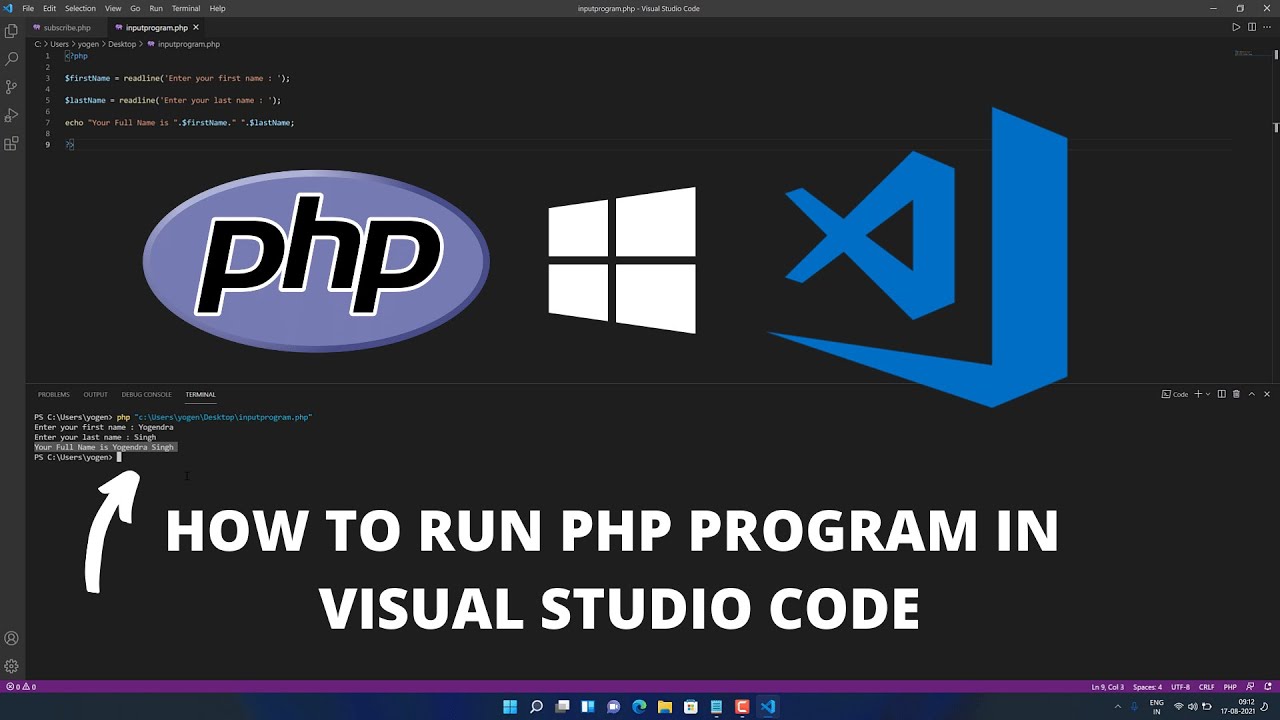
Task: Click the editor minimap
Action: pyautogui.click(x=1243, y=53)
